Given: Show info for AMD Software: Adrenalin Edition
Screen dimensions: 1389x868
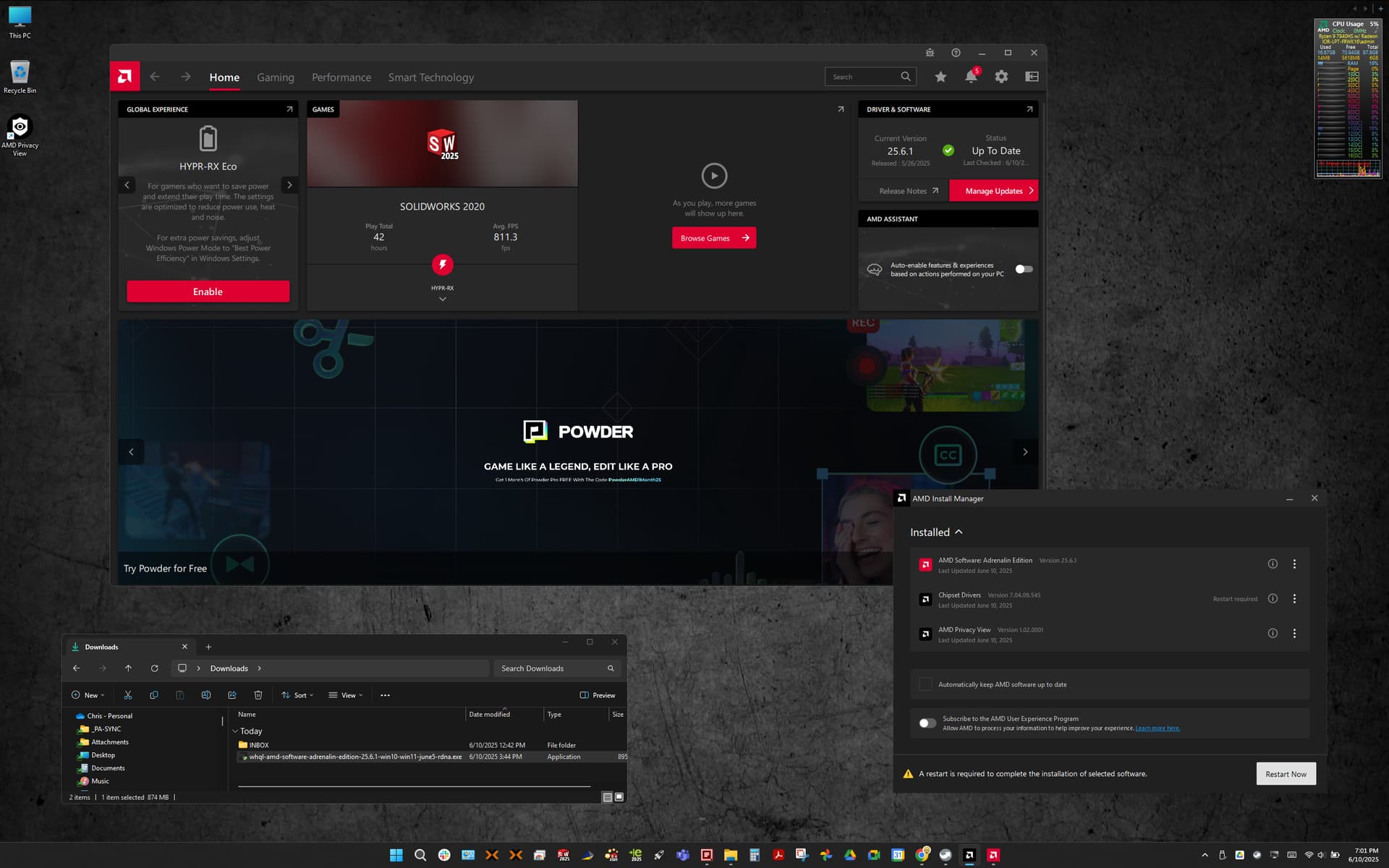Looking at the screenshot, I should (x=1273, y=564).
